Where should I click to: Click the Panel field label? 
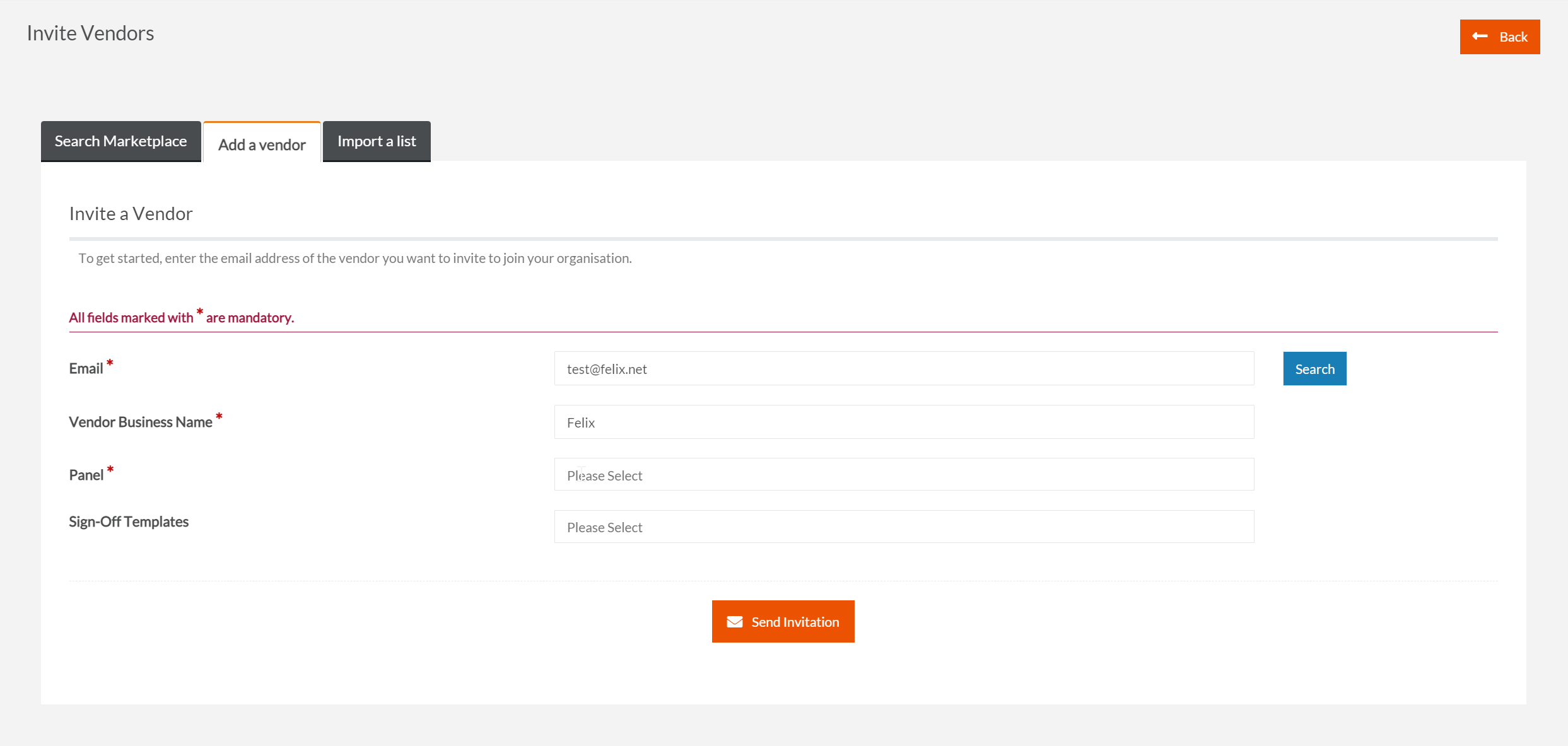(86, 475)
